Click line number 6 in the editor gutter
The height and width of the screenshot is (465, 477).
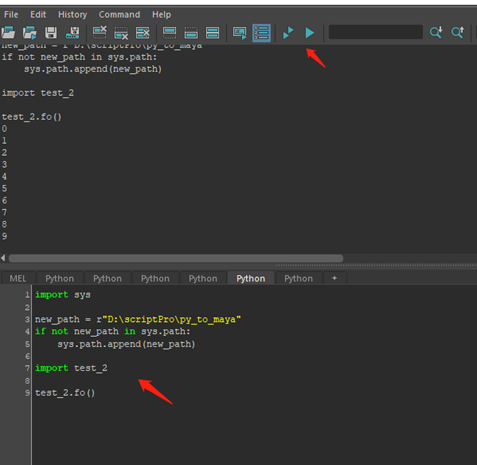(27, 356)
